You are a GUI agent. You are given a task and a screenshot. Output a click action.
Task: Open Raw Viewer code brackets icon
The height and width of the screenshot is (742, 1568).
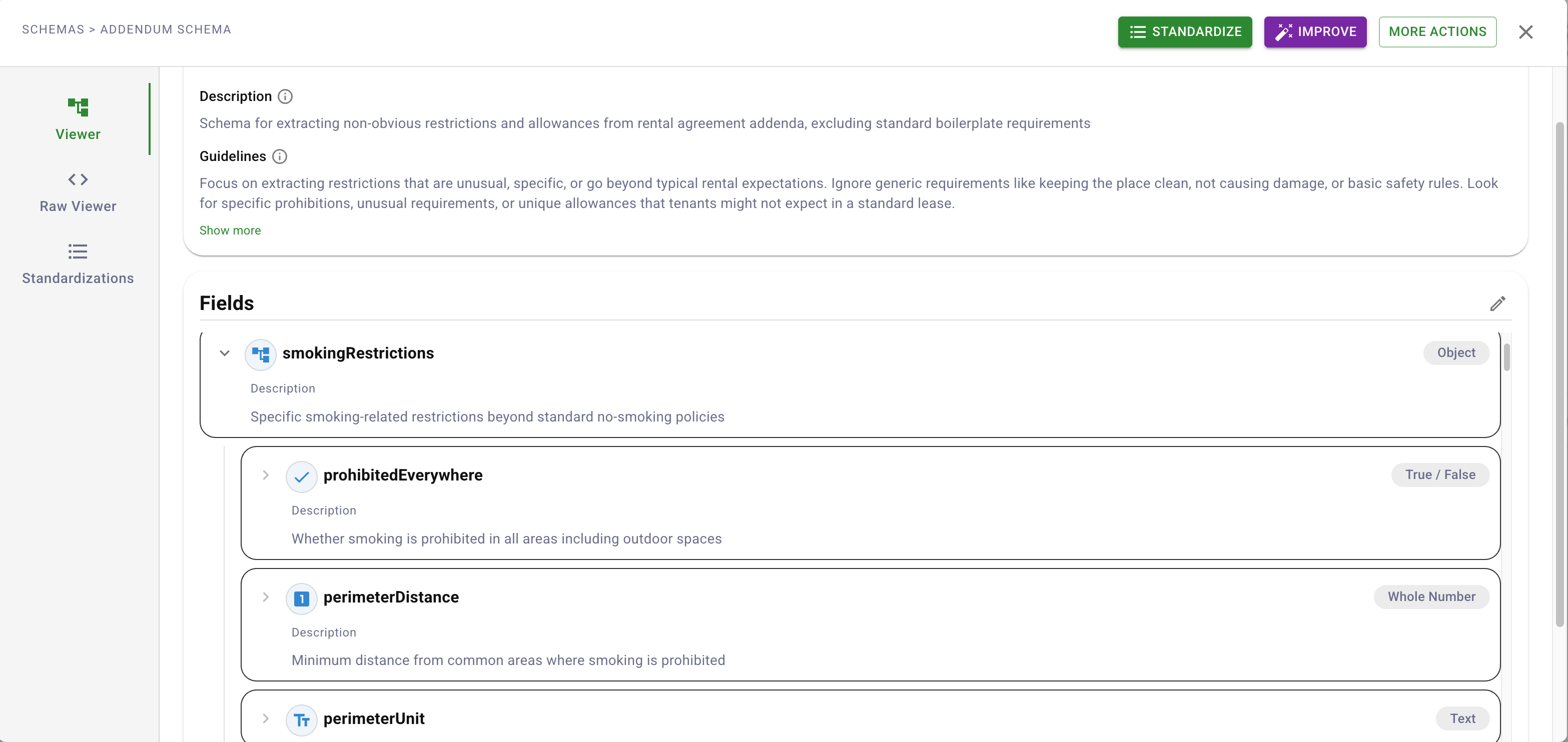coord(78,179)
